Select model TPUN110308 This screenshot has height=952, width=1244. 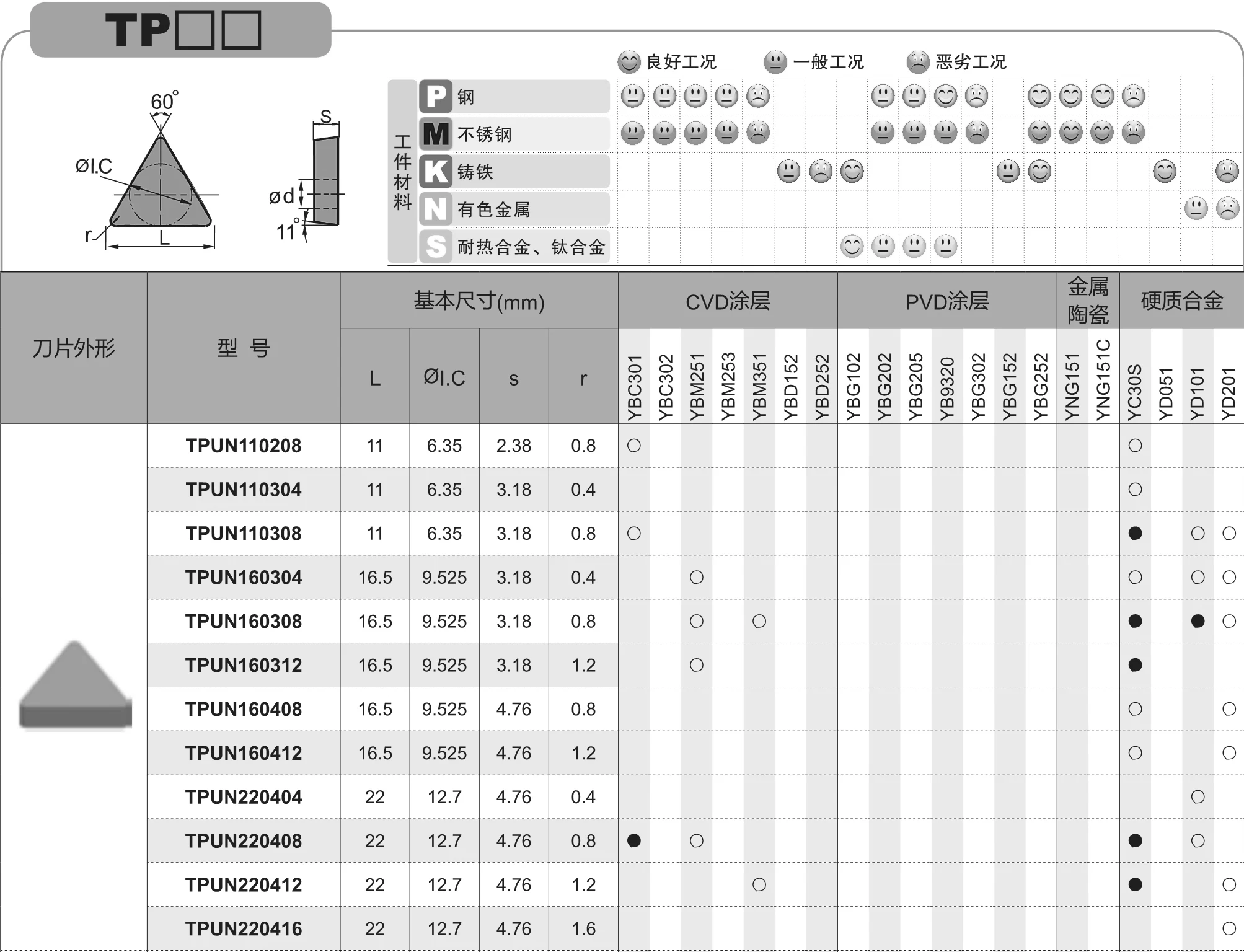coord(244,534)
